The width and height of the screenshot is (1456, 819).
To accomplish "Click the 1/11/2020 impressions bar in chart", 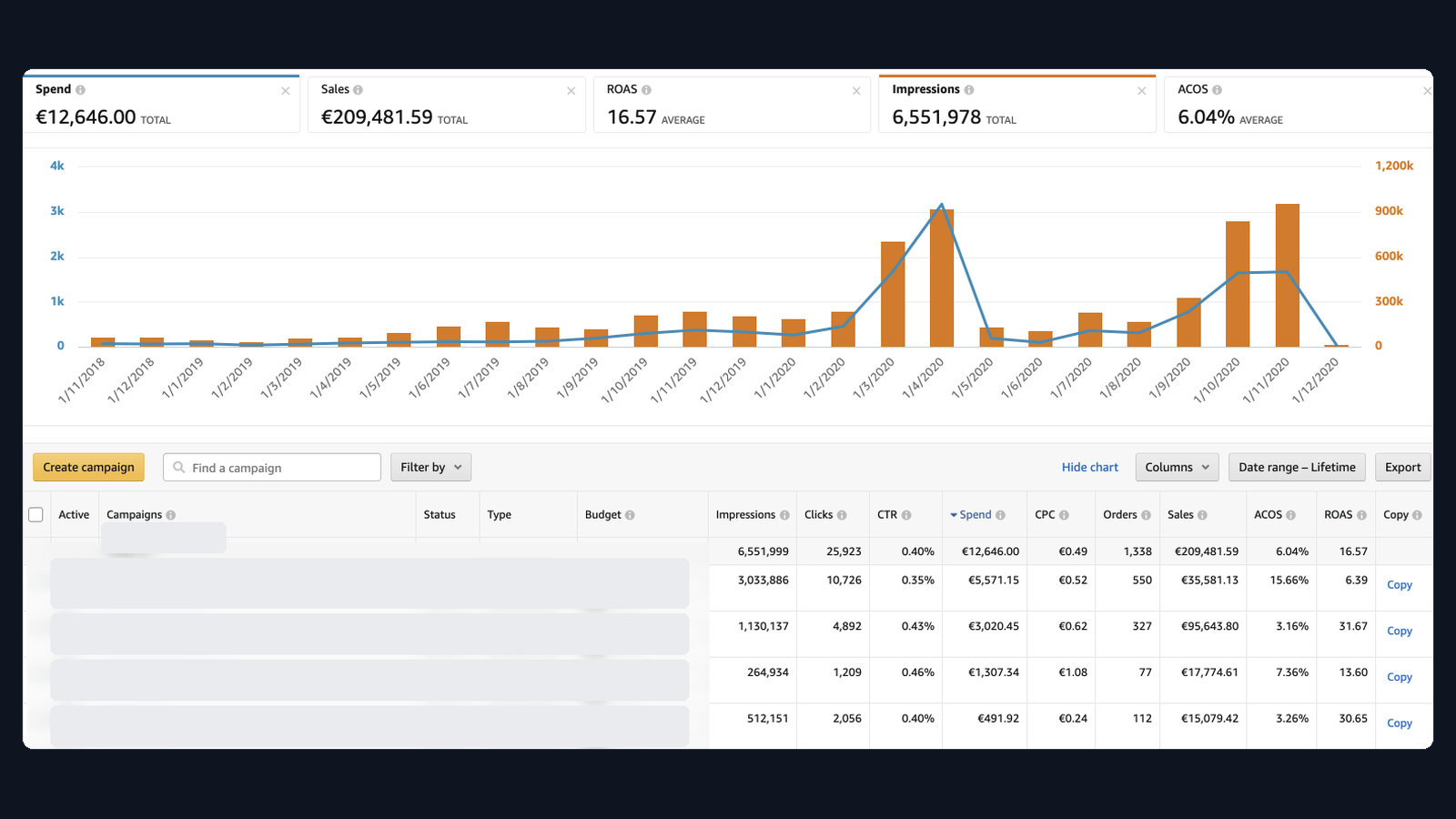I will pyautogui.click(x=1288, y=275).
